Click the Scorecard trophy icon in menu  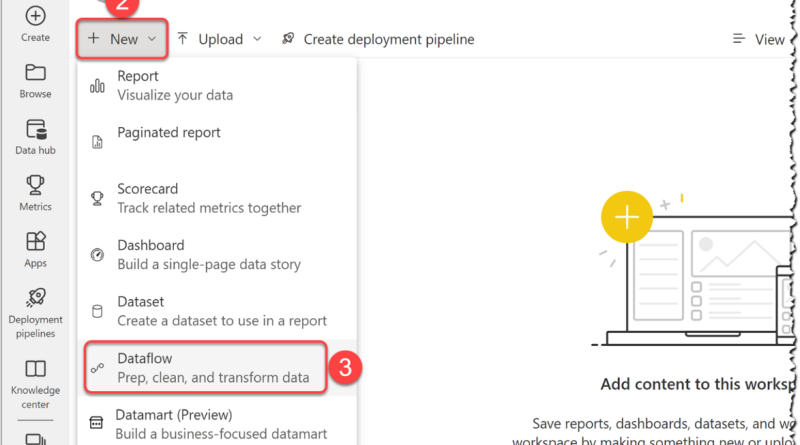[x=97, y=198]
